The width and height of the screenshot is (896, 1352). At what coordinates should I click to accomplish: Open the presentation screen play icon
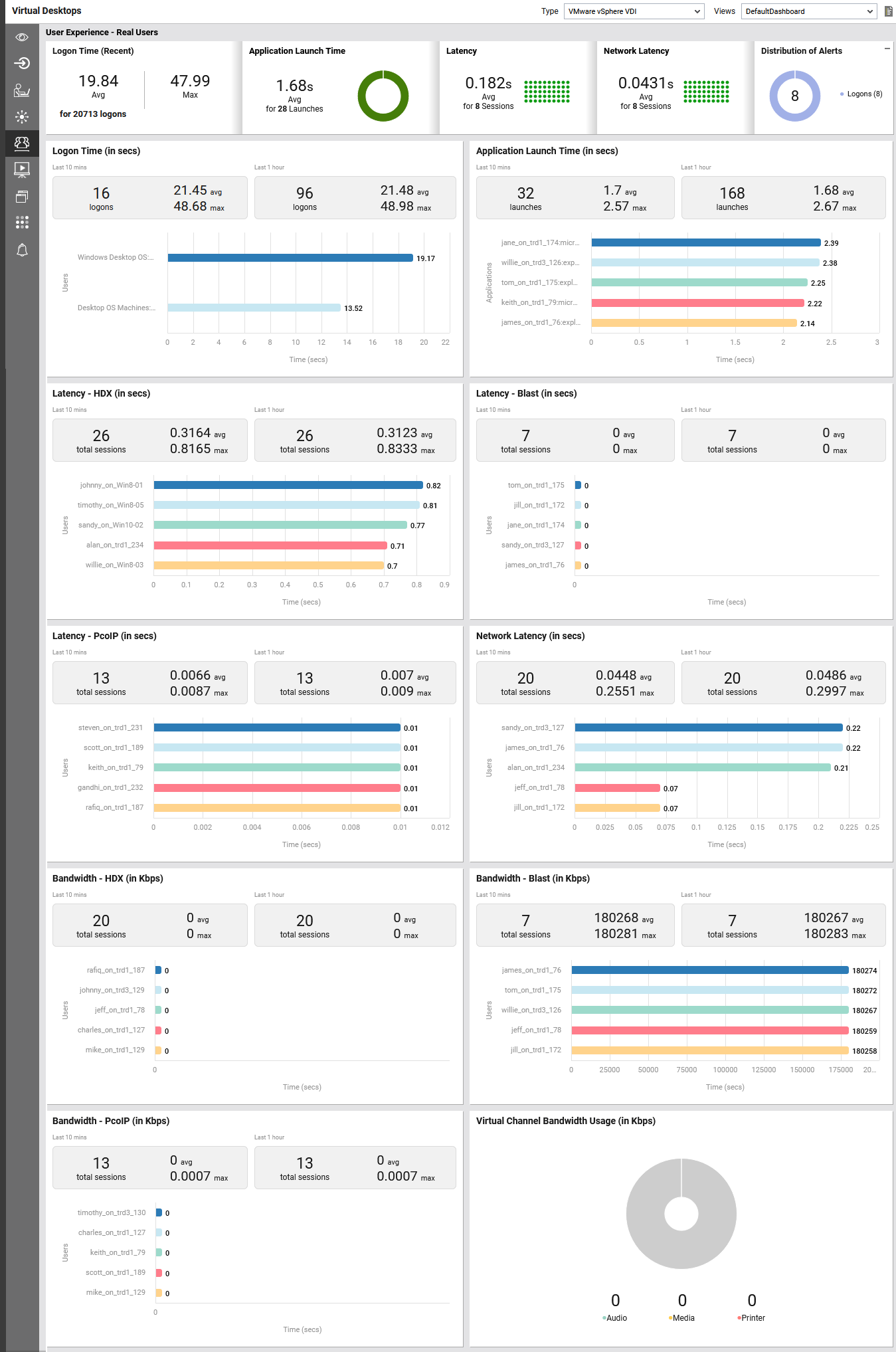click(22, 170)
